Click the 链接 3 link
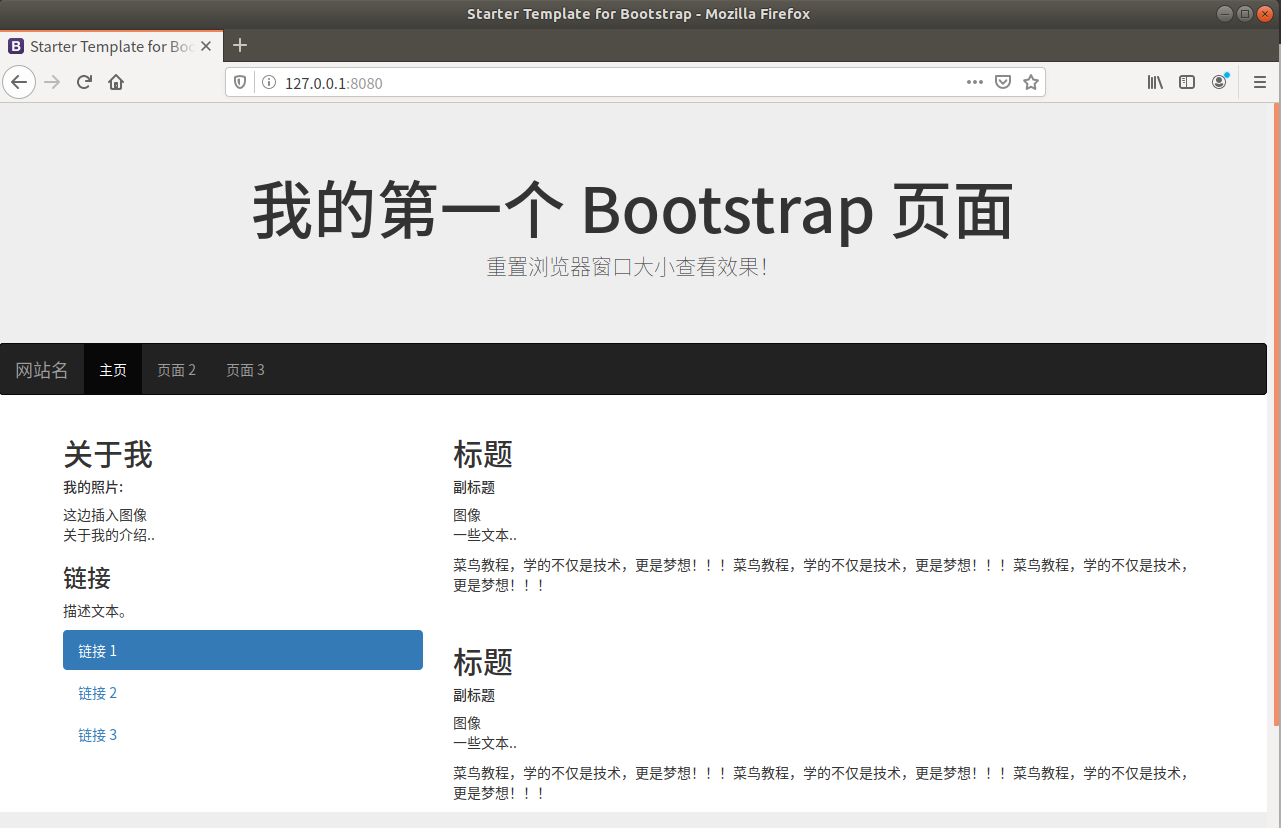 pos(98,735)
